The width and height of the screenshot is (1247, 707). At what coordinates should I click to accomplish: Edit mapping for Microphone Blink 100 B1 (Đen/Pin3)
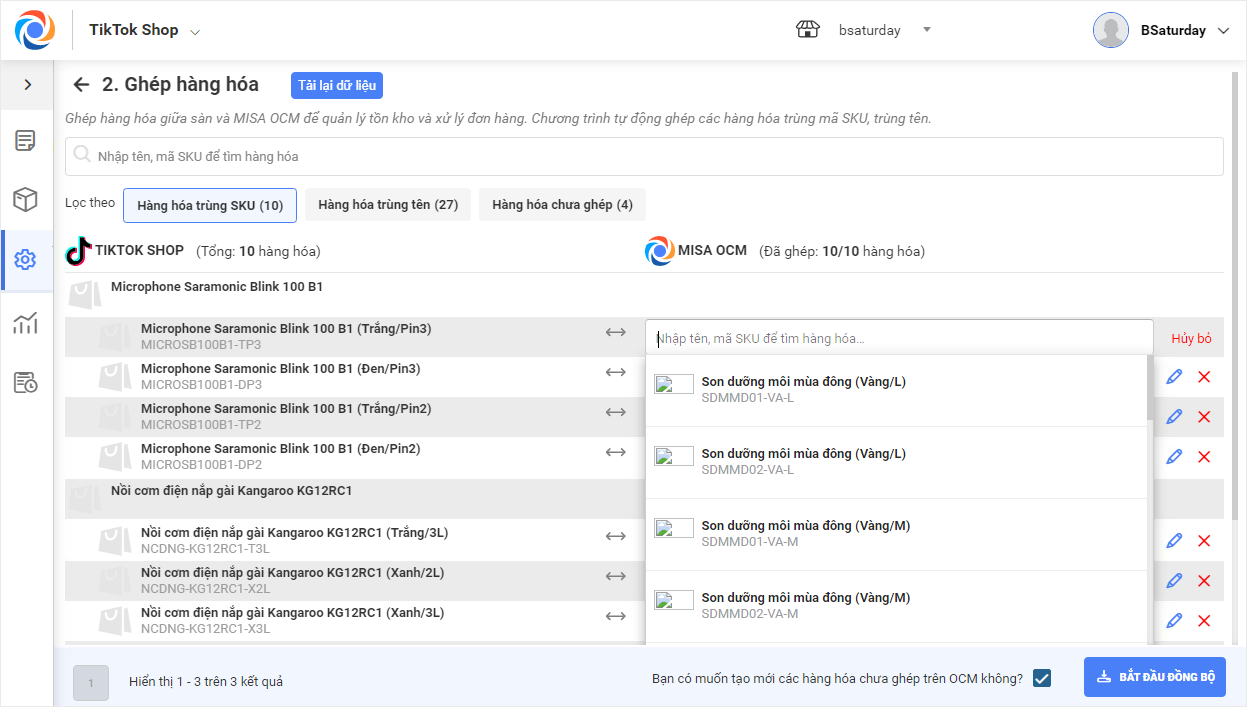1174,377
